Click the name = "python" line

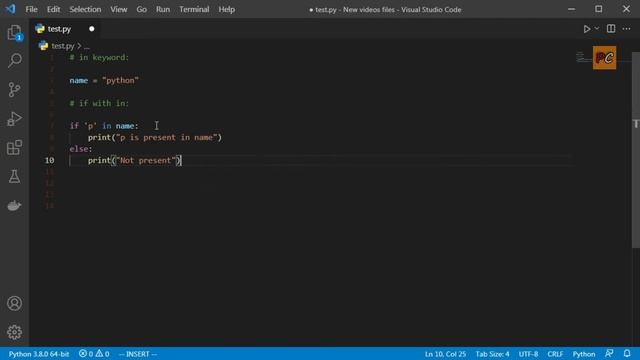coord(104,80)
